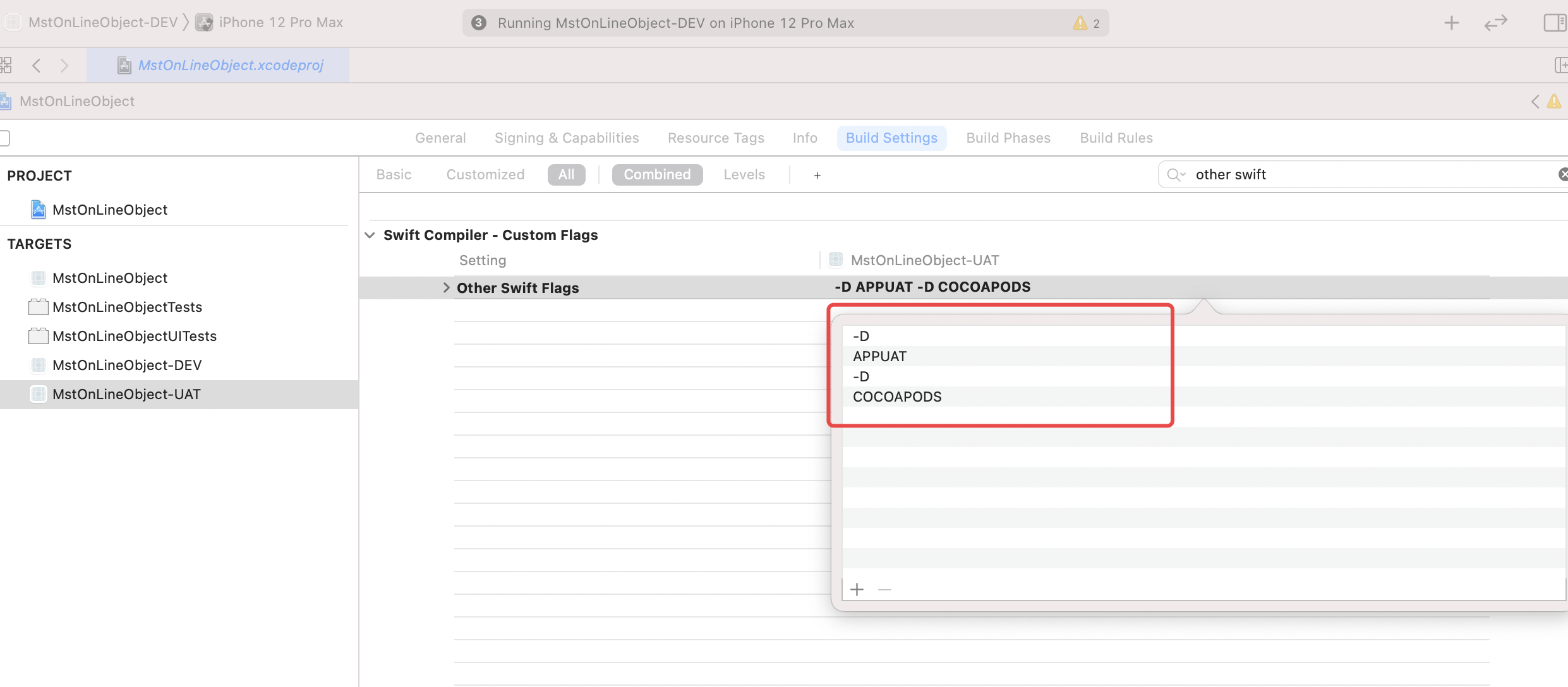Remove a flag with the minus button
Image resolution: width=1568 pixels, height=687 pixels.
click(x=884, y=590)
